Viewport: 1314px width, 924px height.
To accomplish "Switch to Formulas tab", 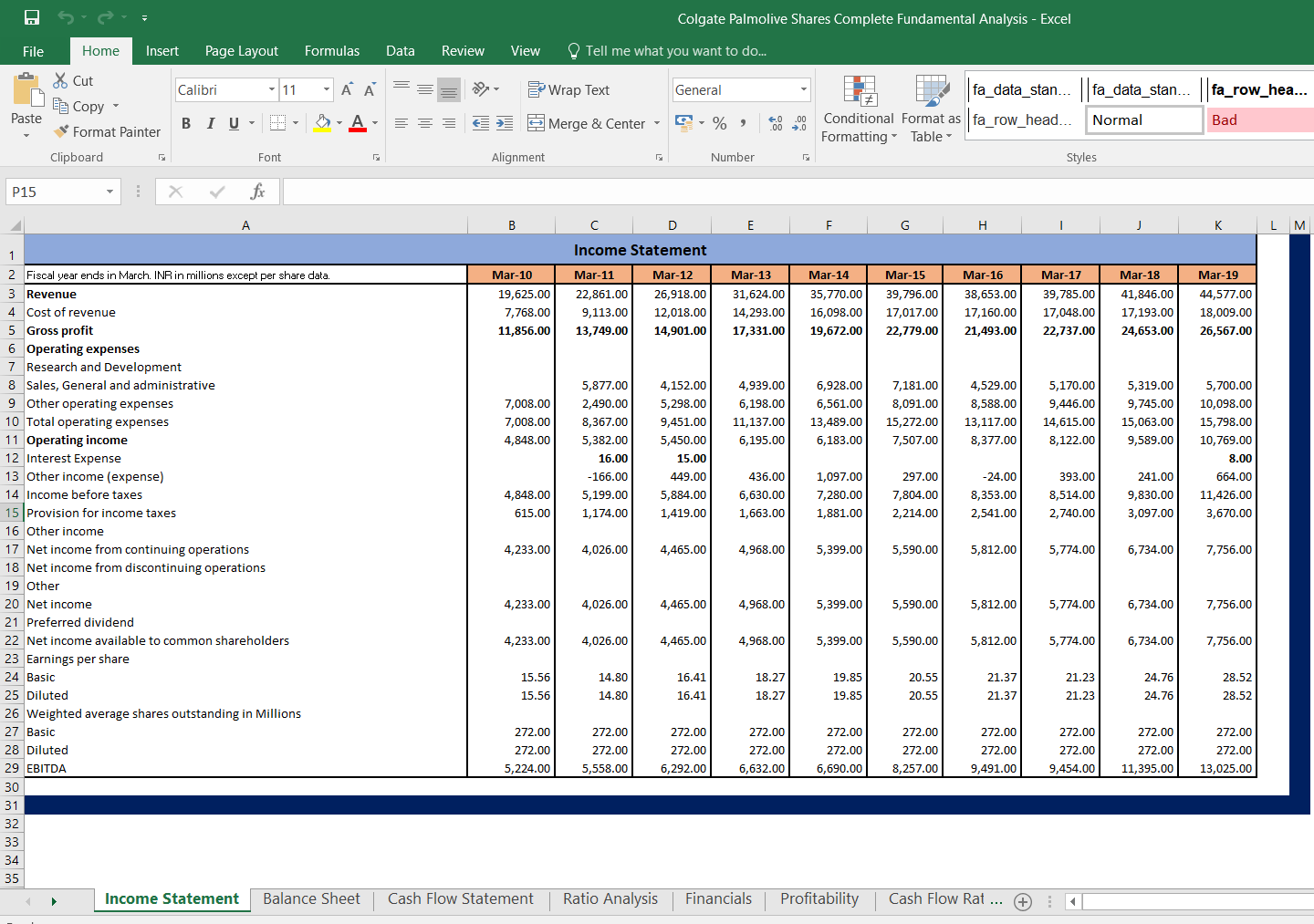I will pyautogui.click(x=332, y=51).
